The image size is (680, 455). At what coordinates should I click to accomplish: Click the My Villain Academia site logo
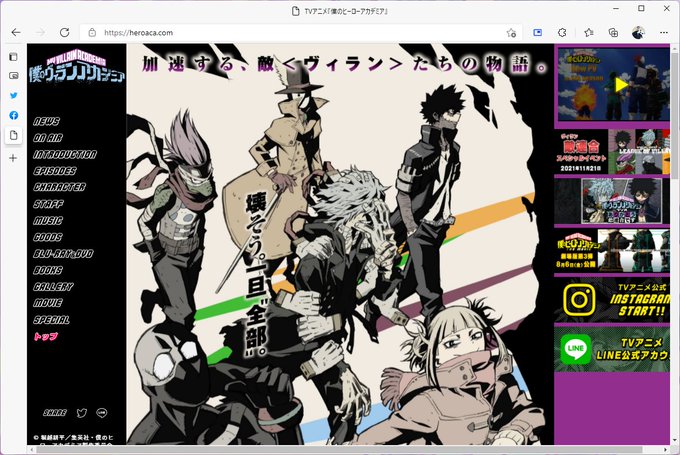click(77, 66)
